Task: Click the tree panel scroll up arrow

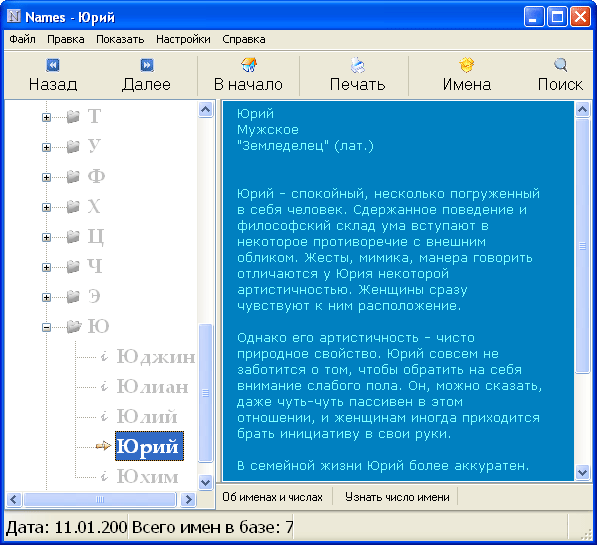Action: pyautogui.click(x=206, y=110)
